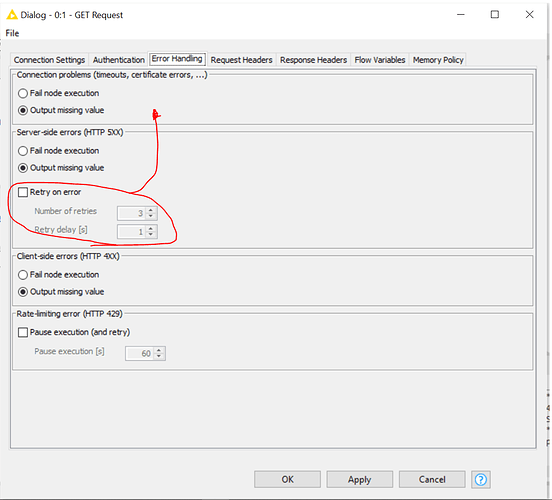
Task: Click the OK button
Action: point(287,479)
